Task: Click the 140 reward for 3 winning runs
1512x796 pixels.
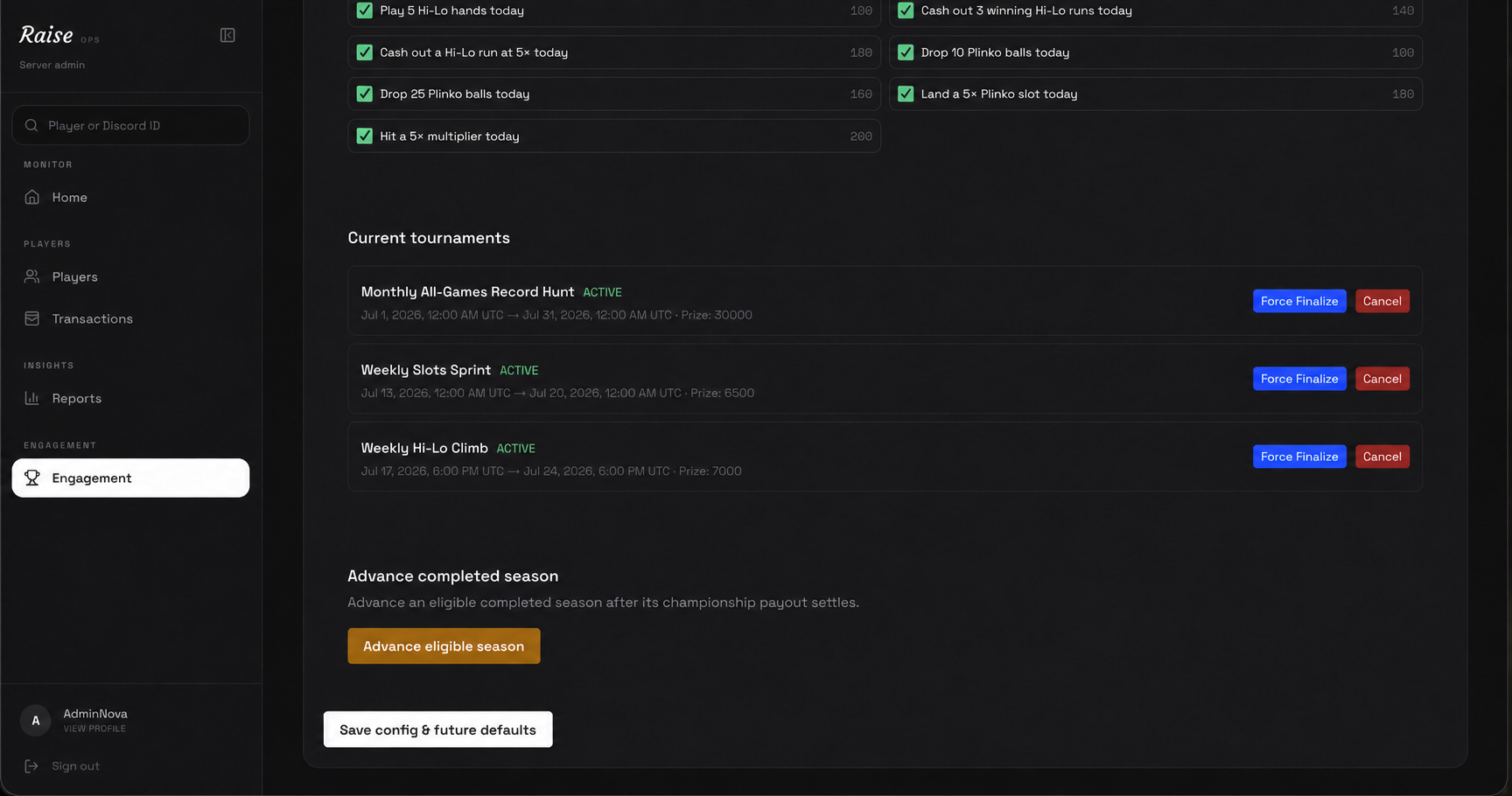Action: 1403,10
